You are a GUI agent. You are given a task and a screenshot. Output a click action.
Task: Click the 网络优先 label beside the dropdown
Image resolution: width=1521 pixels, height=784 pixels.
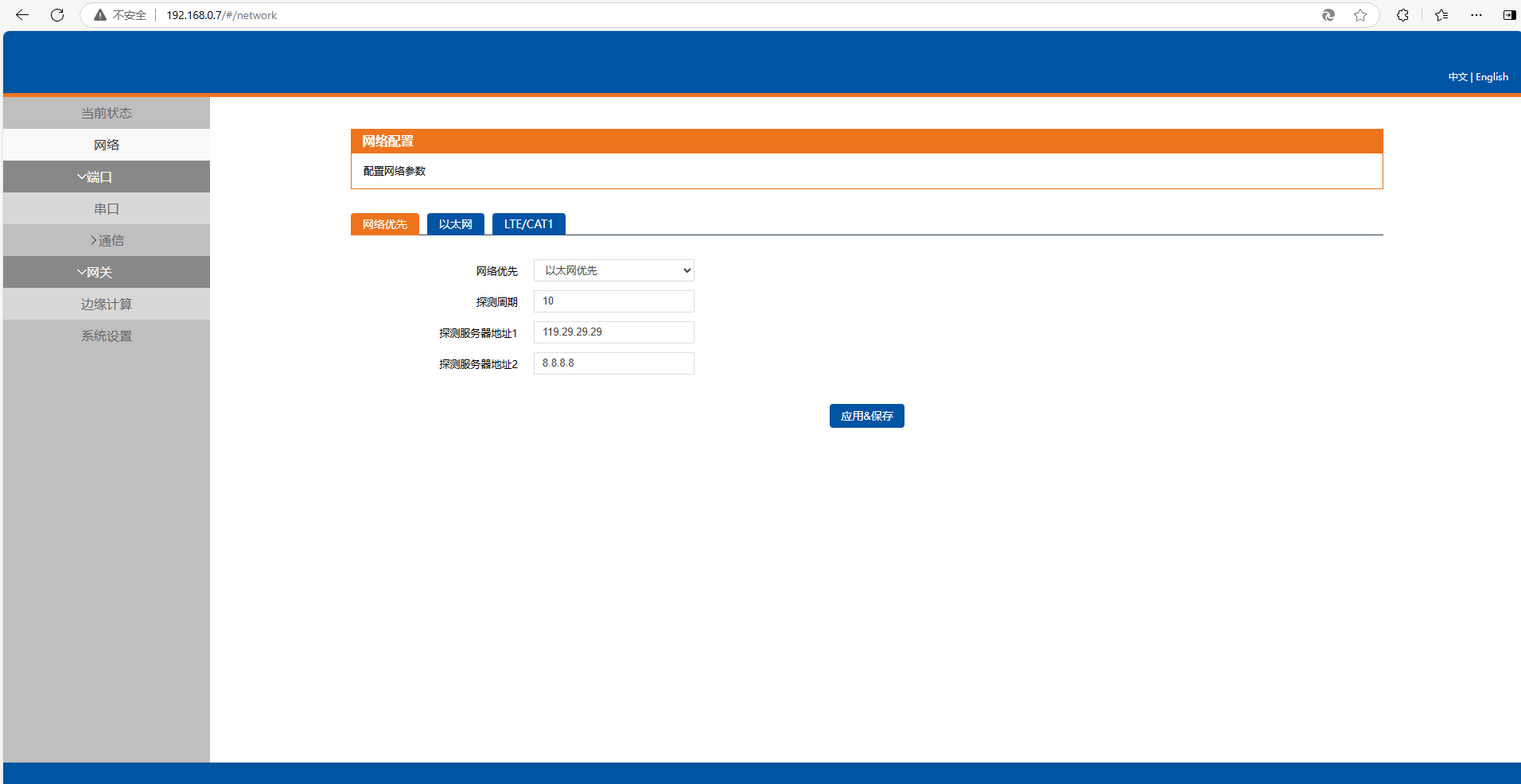click(x=497, y=271)
